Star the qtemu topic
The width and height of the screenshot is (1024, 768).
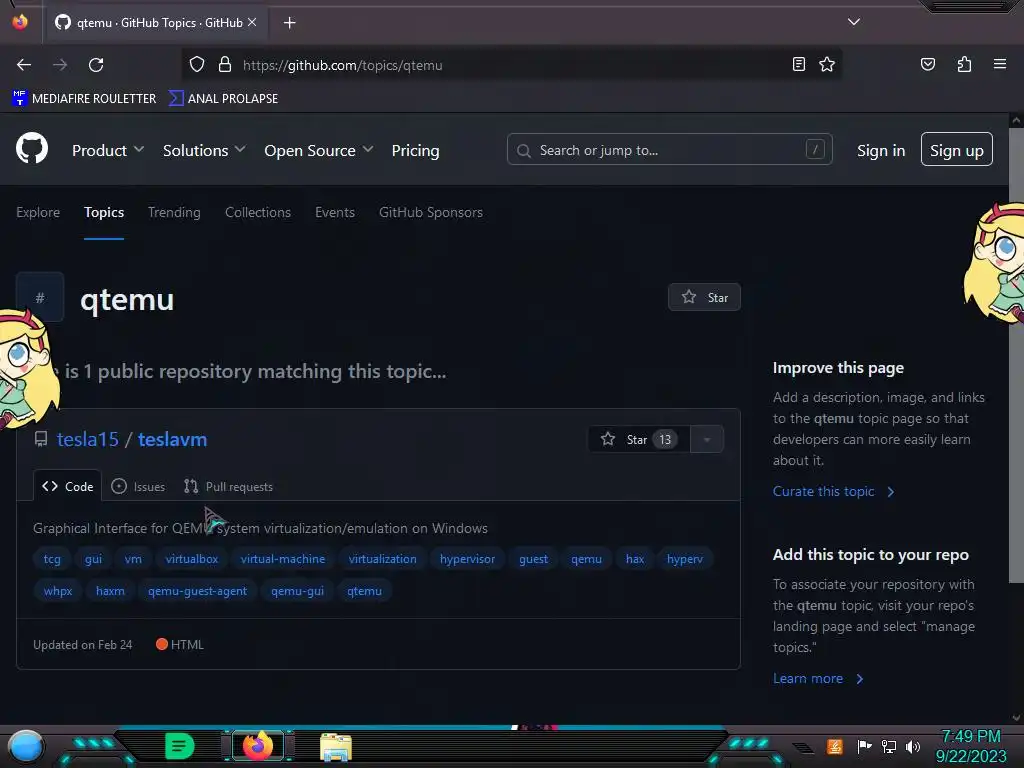pyautogui.click(x=704, y=297)
